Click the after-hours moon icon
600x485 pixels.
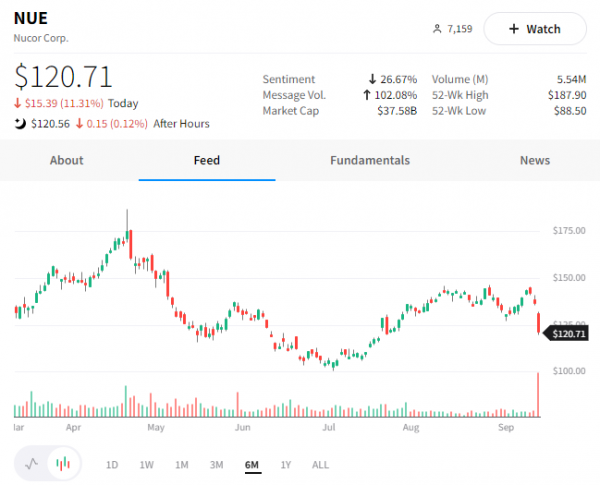click(x=21, y=123)
